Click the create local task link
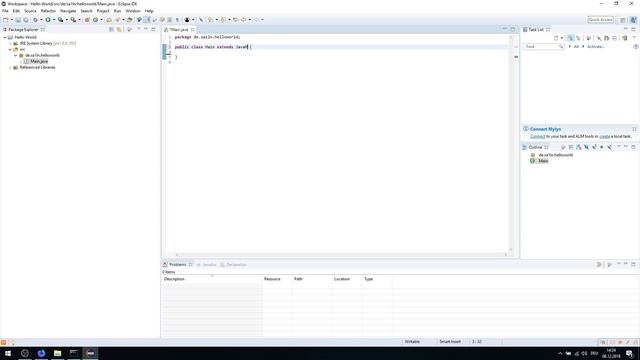640x360 pixels. point(604,136)
